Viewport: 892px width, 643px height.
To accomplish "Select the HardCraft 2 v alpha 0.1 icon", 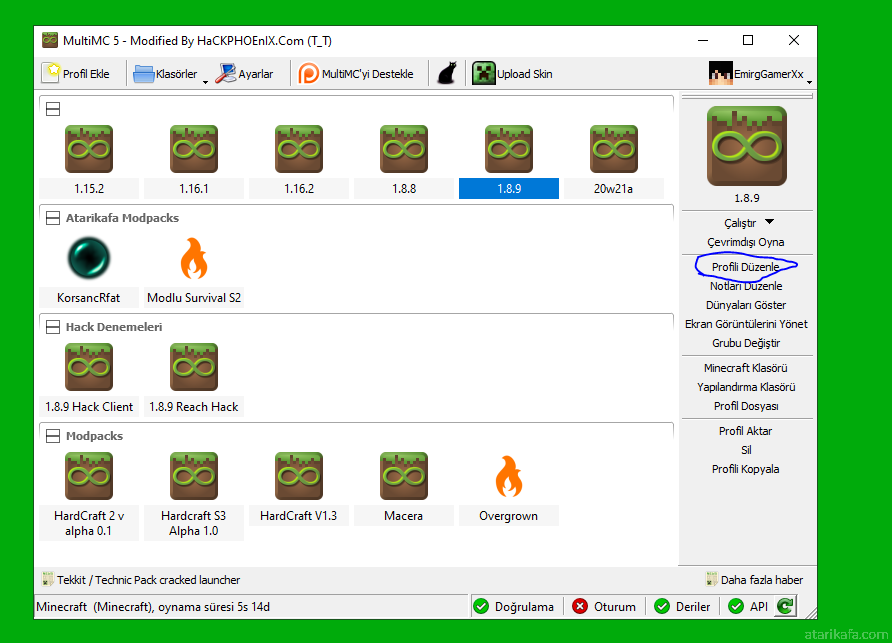I will (89, 476).
